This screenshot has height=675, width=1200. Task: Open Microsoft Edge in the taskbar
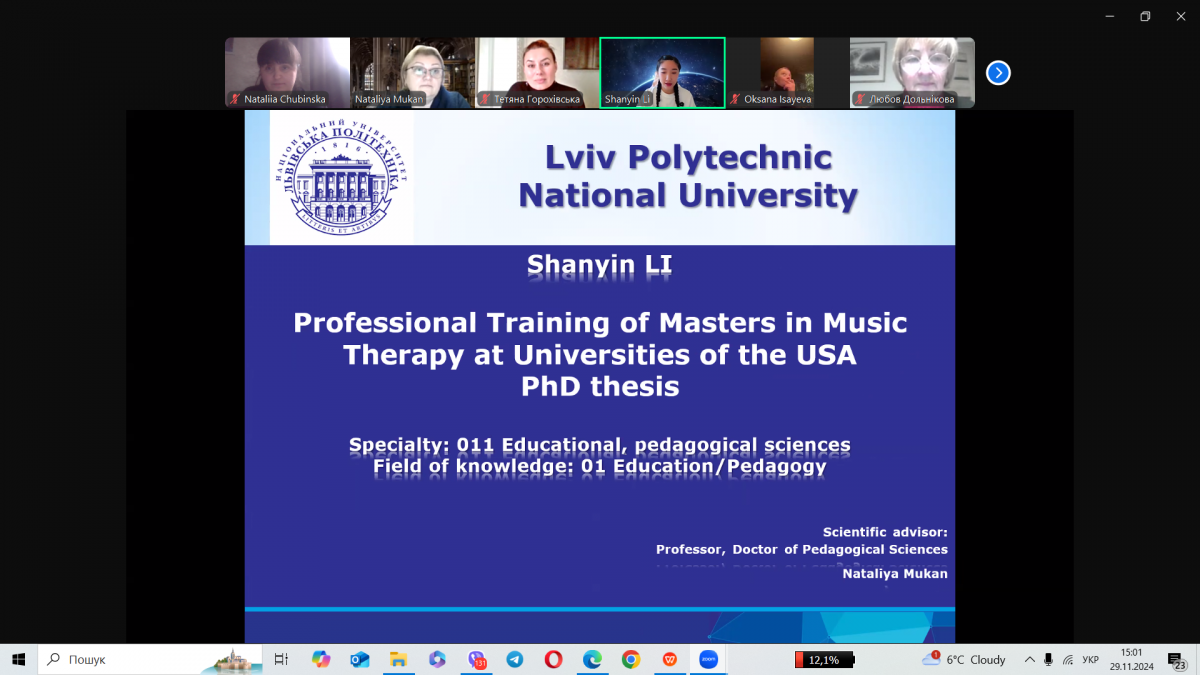pyautogui.click(x=592, y=660)
